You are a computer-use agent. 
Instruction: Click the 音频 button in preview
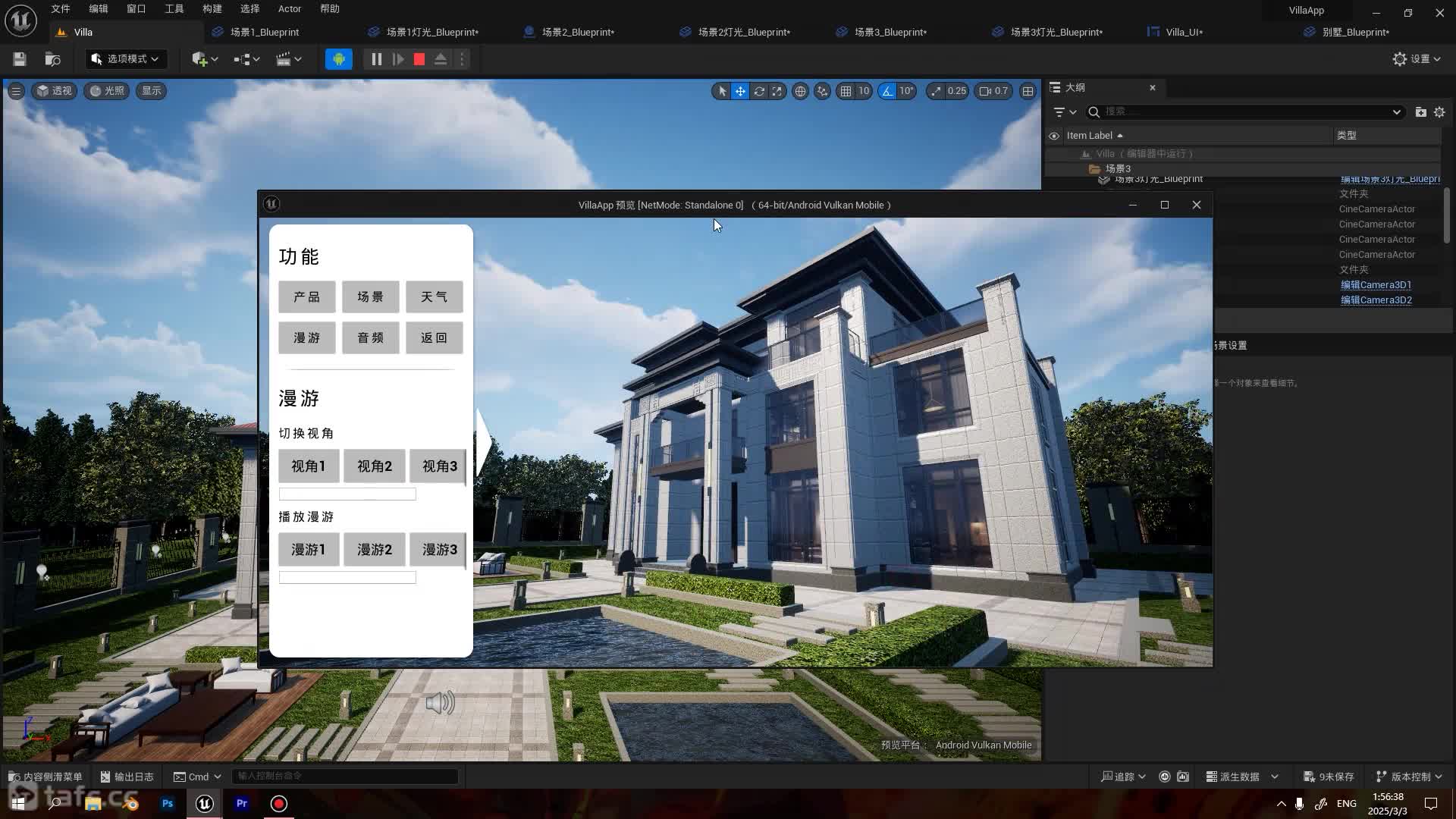click(x=371, y=337)
